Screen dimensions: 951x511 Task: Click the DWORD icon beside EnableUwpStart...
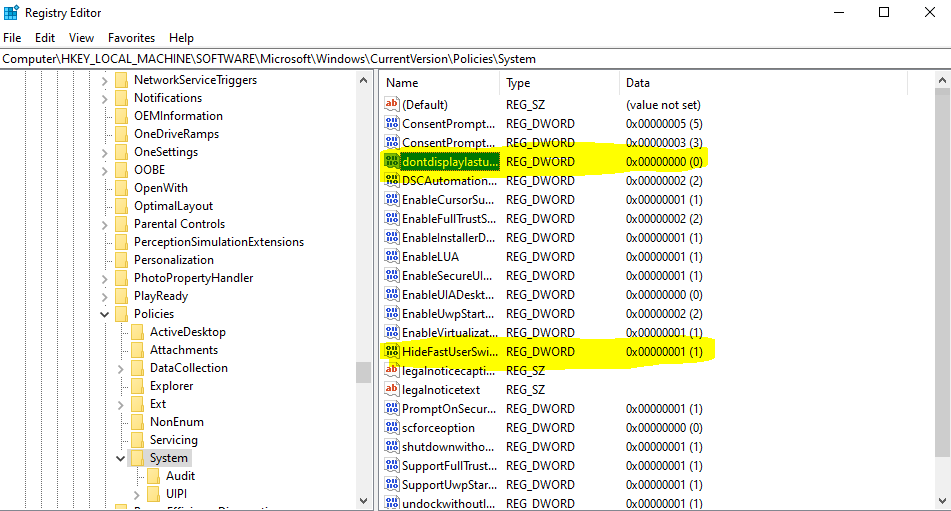[392, 313]
